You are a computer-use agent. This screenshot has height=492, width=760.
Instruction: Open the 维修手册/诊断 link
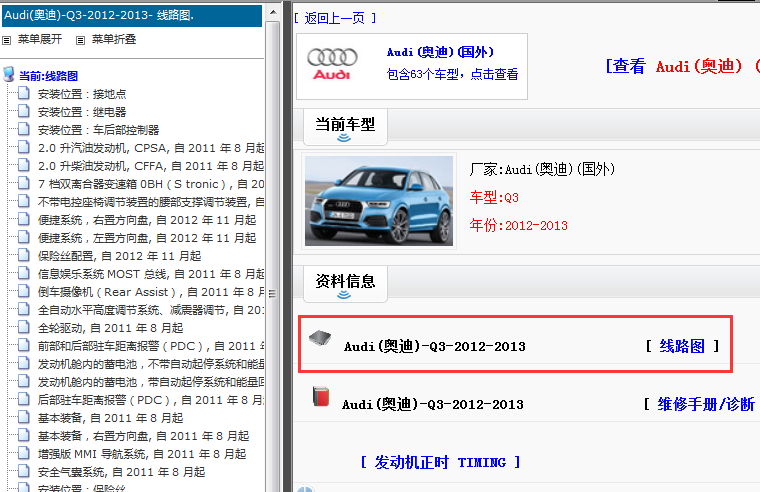pyautogui.click(x=706, y=404)
